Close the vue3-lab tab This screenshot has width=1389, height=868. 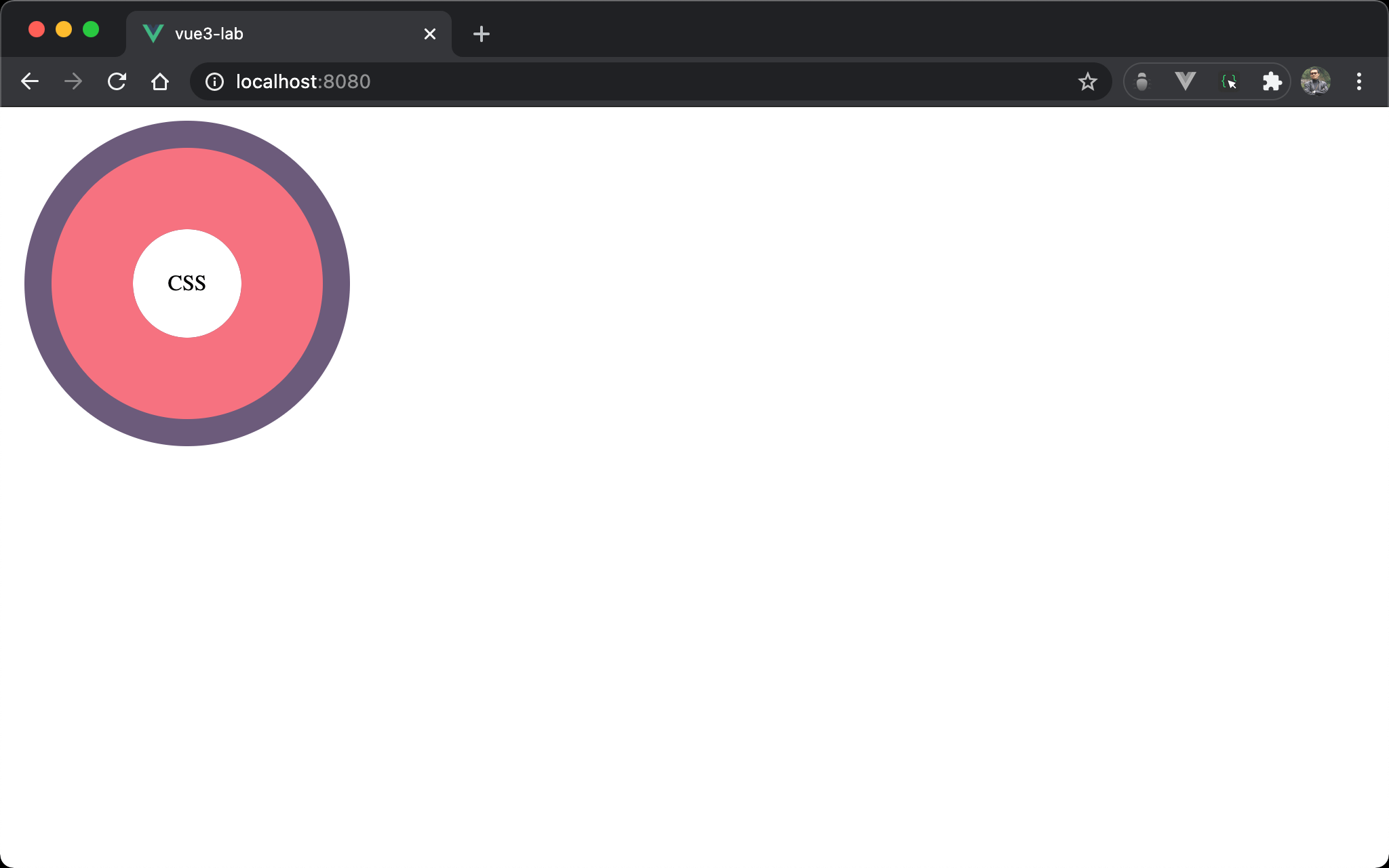(430, 34)
